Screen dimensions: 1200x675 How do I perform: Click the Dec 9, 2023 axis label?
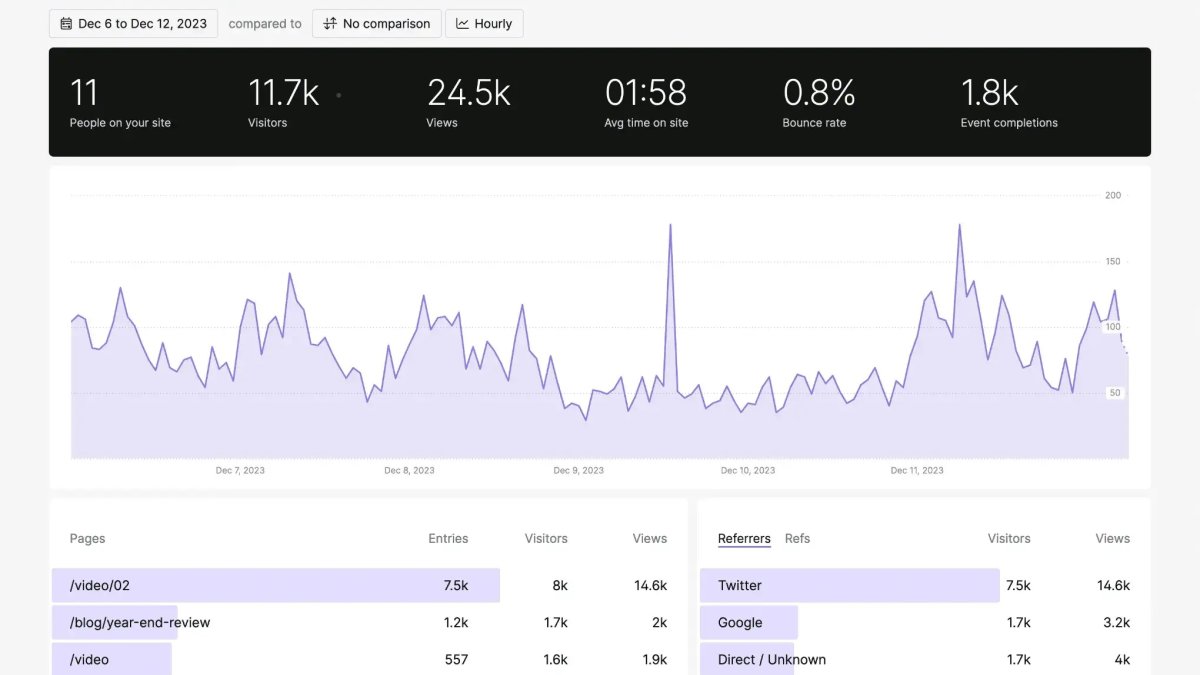(x=579, y=470)
